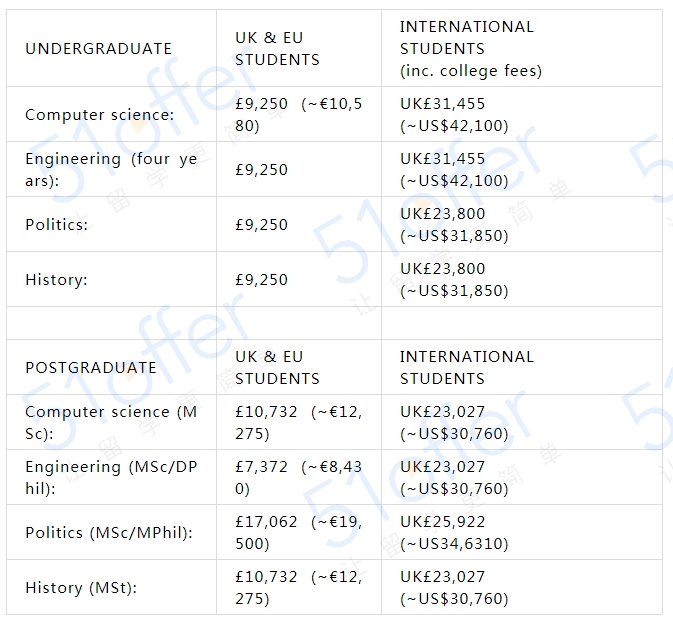Select the 'inc. college fees' international header

(470, 48)
